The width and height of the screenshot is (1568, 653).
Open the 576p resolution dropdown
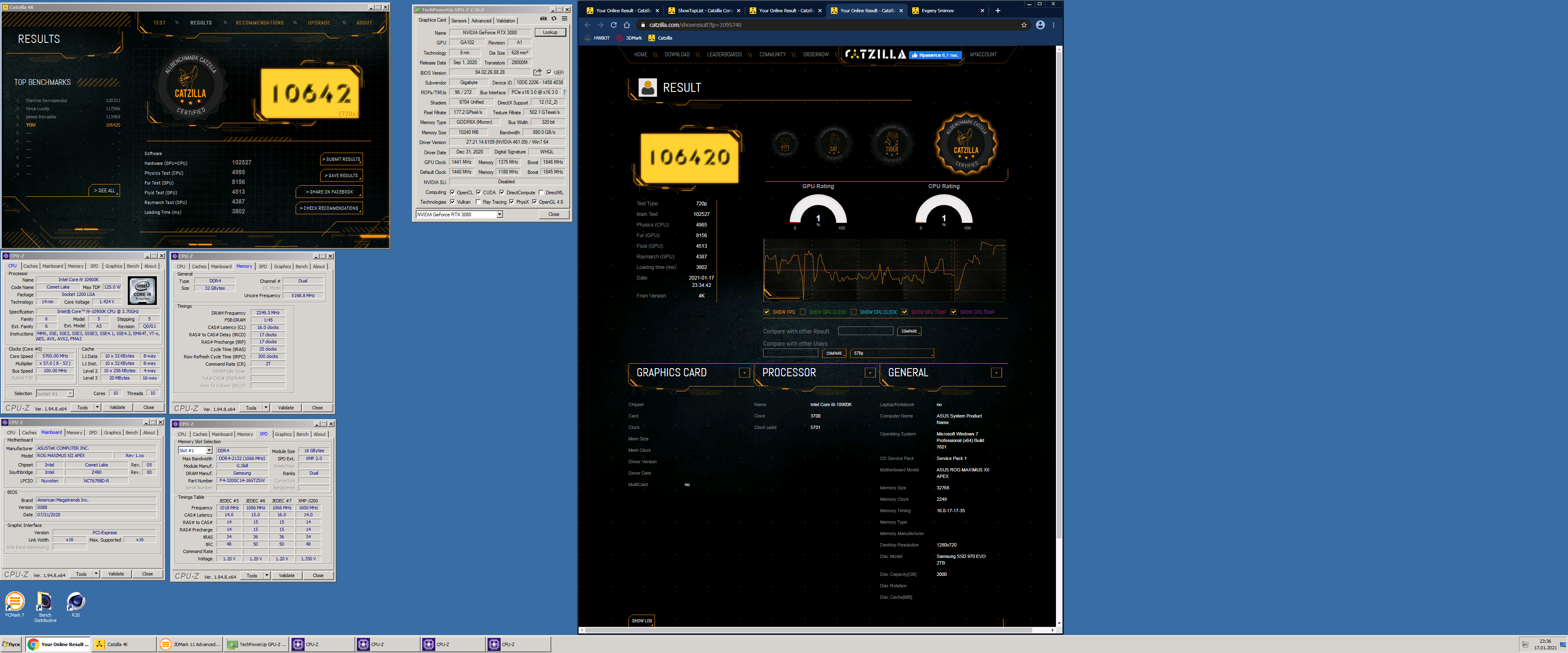pos(892,353)
